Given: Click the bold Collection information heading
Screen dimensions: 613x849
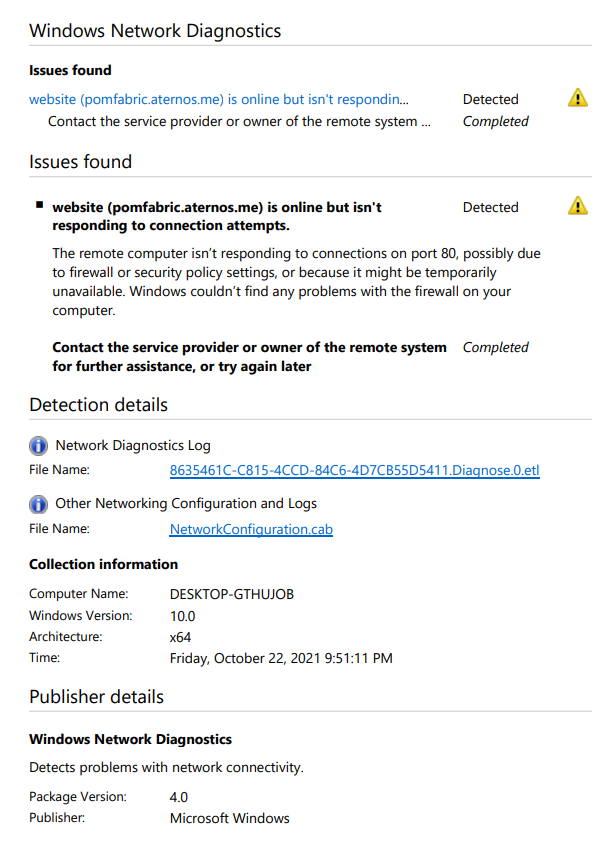Looking at the screenshot, I should [x=103, y=564].
